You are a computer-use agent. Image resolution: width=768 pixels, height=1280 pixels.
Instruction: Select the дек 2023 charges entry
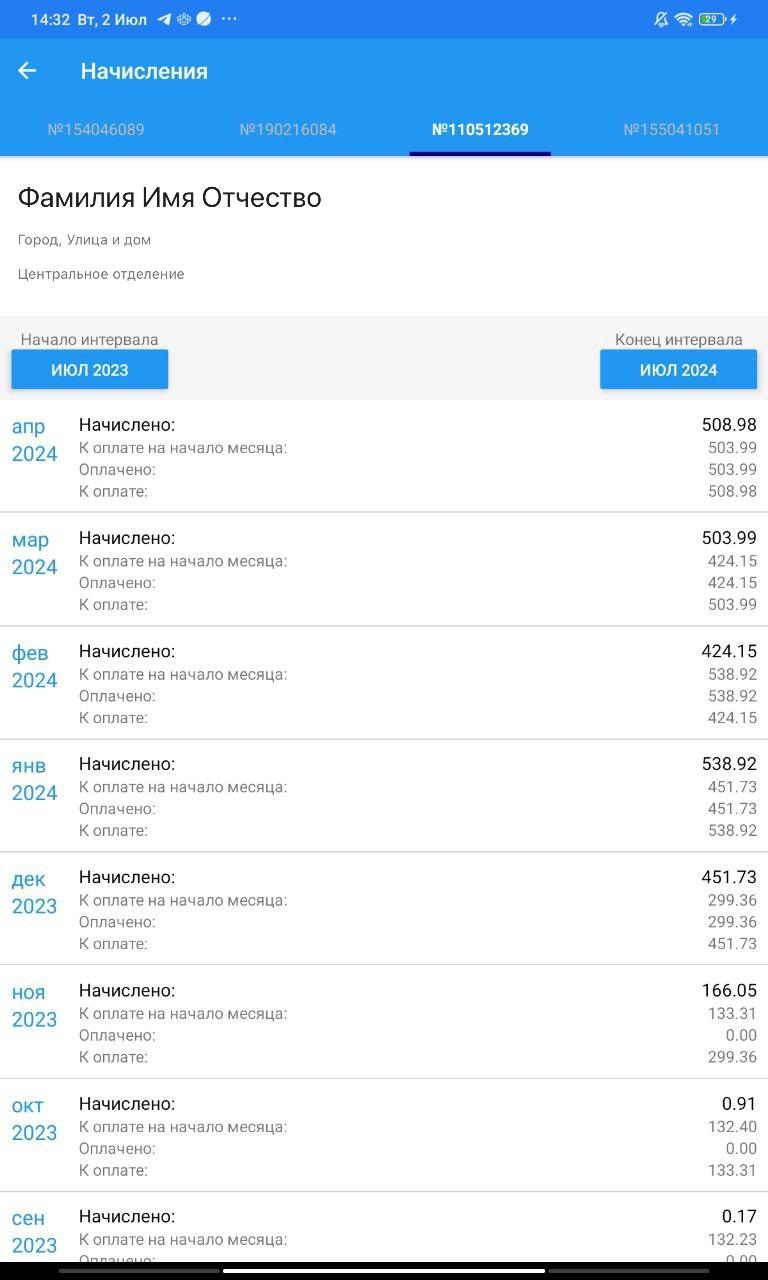(x=384, y=909)
